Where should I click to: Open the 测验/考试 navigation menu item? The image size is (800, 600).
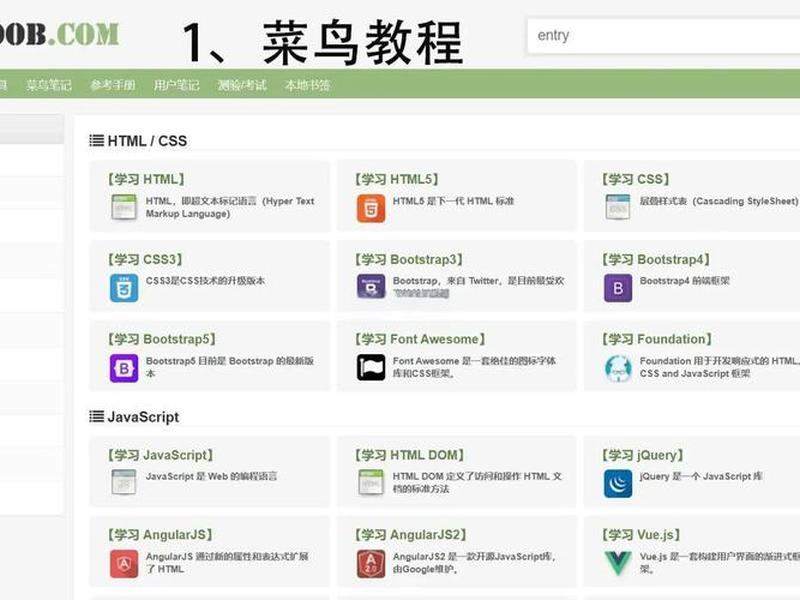tap(242, 85)
